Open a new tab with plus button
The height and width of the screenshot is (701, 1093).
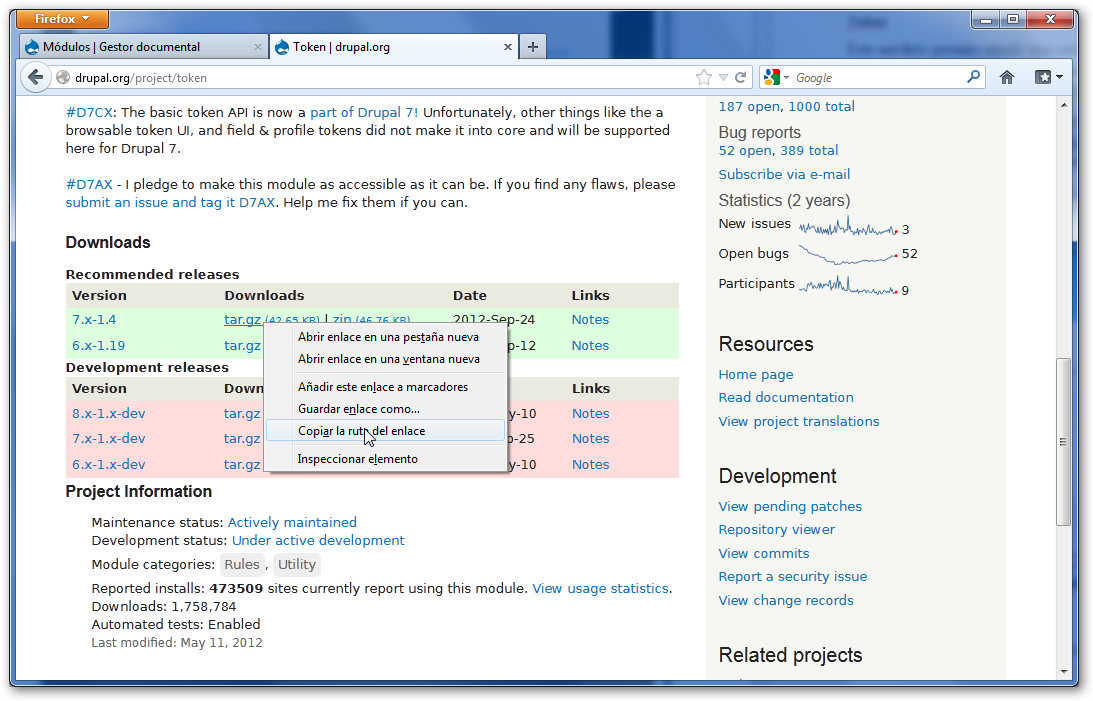(532, 46)
